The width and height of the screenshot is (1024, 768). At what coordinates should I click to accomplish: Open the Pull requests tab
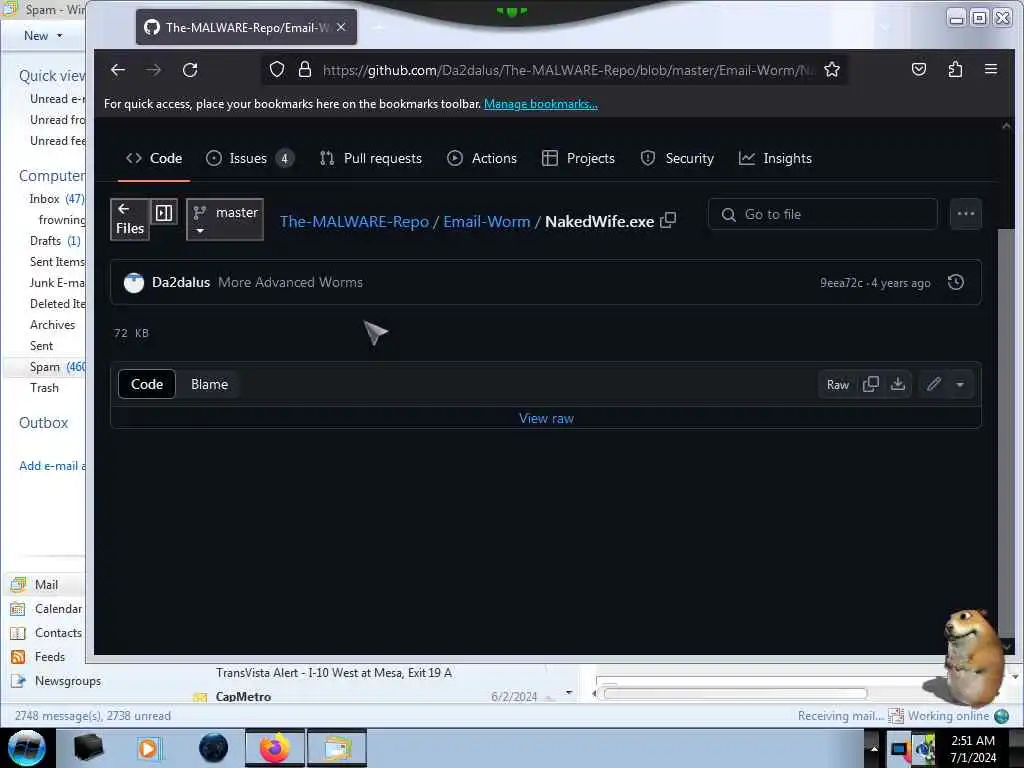(370, 158)
